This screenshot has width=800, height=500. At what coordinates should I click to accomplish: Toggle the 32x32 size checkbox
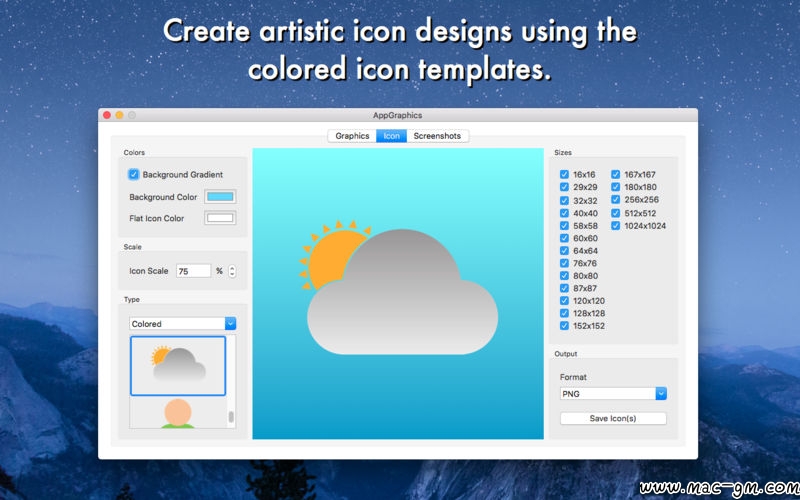click(x=564, y=201)
